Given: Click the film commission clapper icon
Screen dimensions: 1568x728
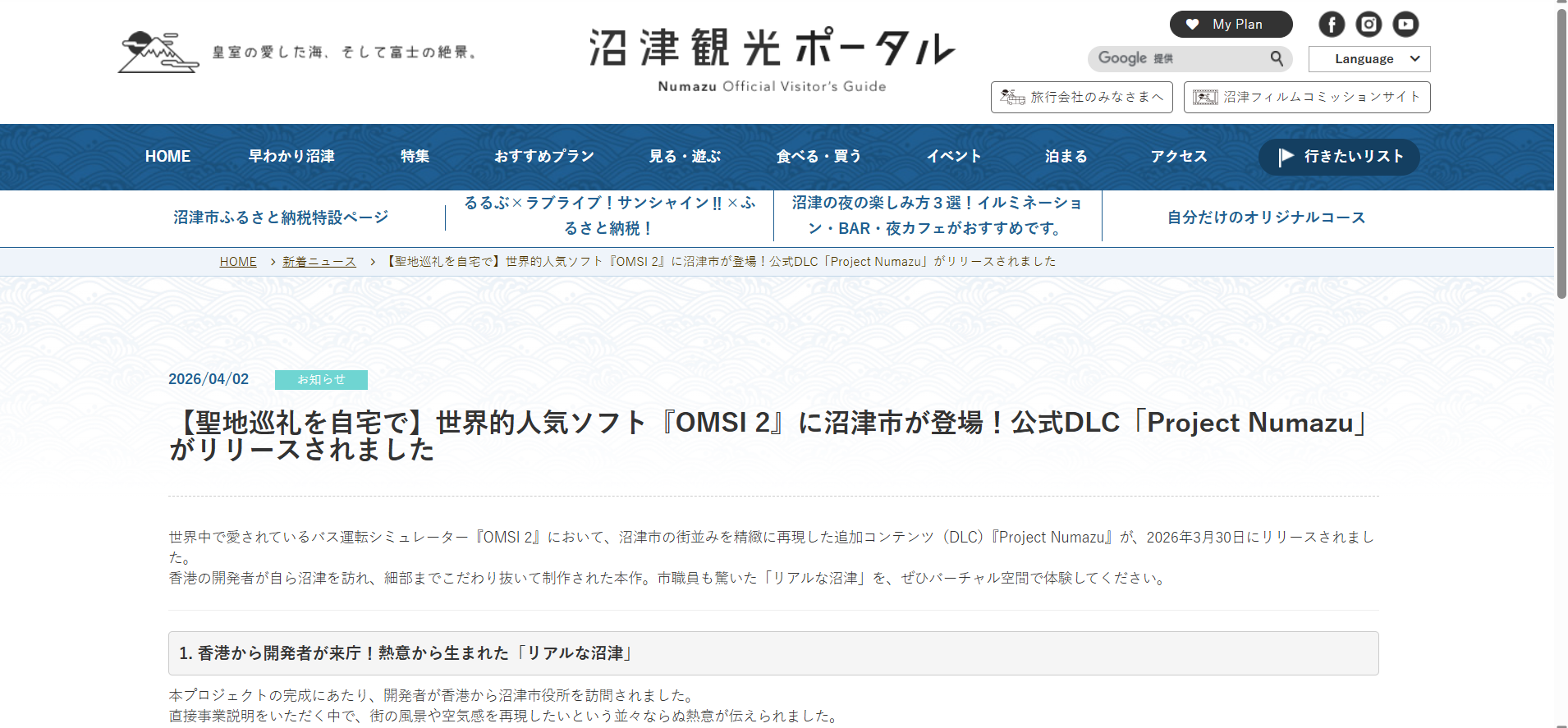Looking at the screenshot, I should click(1205, 97).
